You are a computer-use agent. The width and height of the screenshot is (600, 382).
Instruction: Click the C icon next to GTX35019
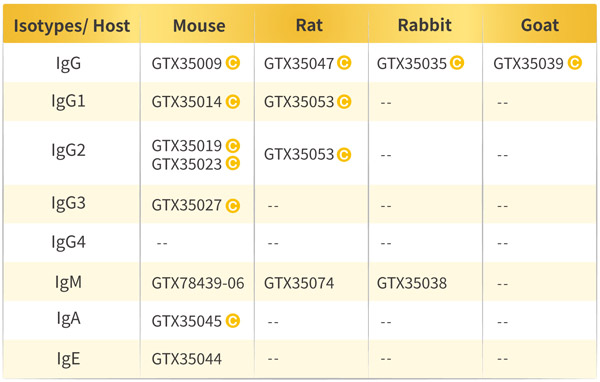coord(233,146)
